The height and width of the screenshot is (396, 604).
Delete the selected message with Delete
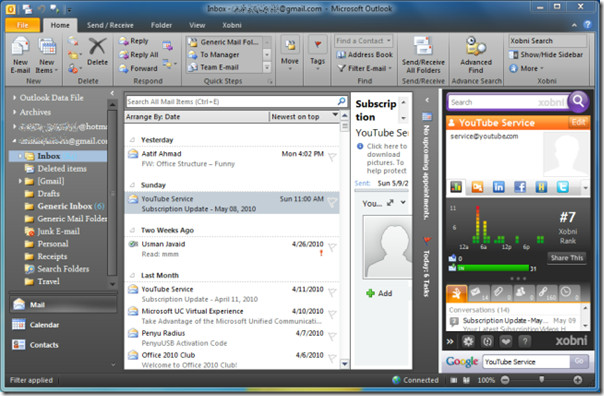(x=97, y=52)
